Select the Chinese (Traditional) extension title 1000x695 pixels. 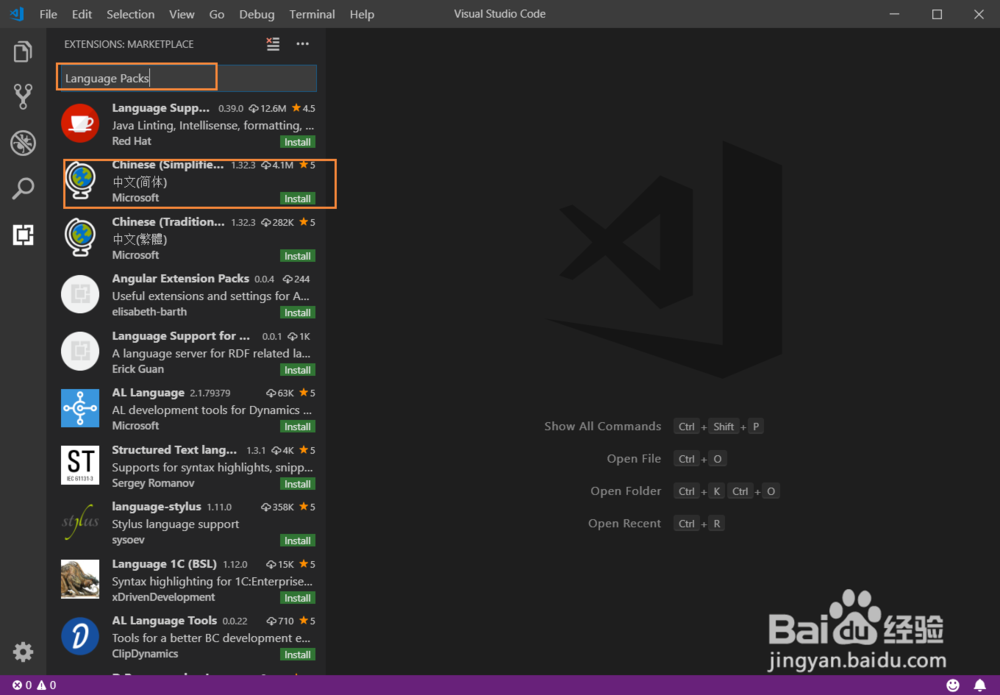pyautogui.click(x=168, y=222)
